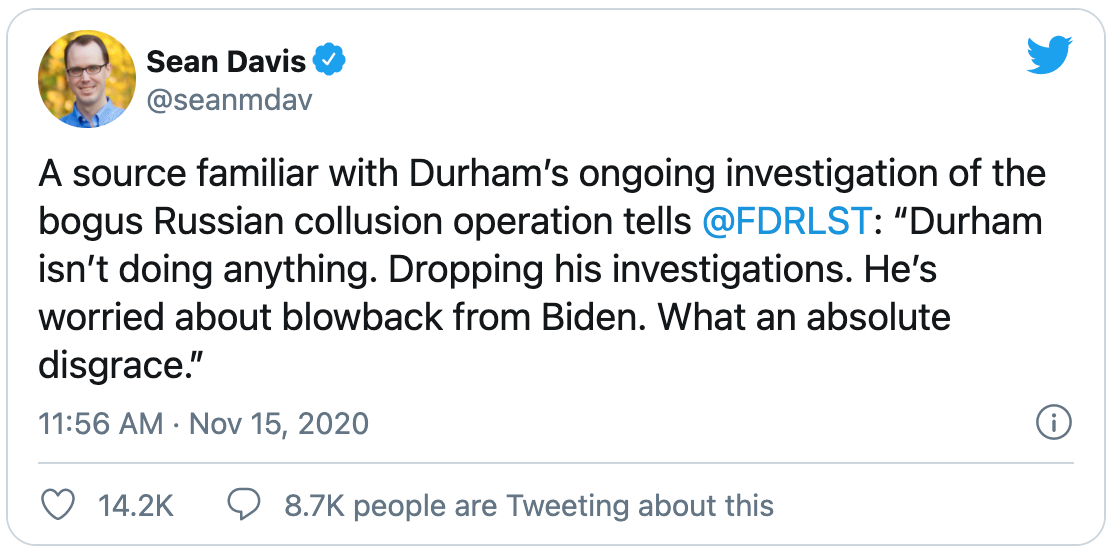This screenshot has height=552, width=1116.
Task: Click the blue verified badge beside Sean Davis
Action: [x=330, y=59]
